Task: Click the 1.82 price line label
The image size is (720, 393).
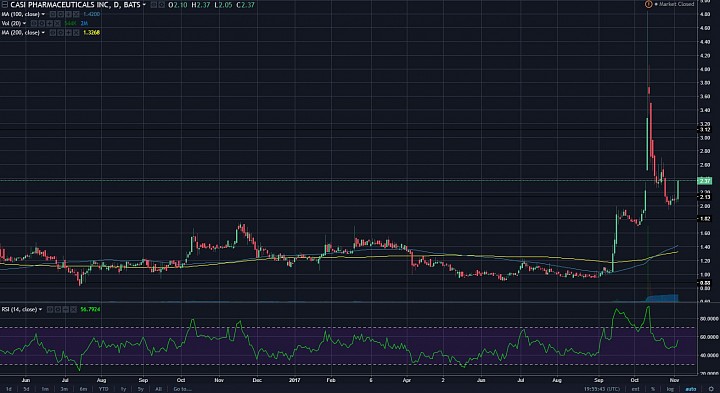Action: pos(704,219)
